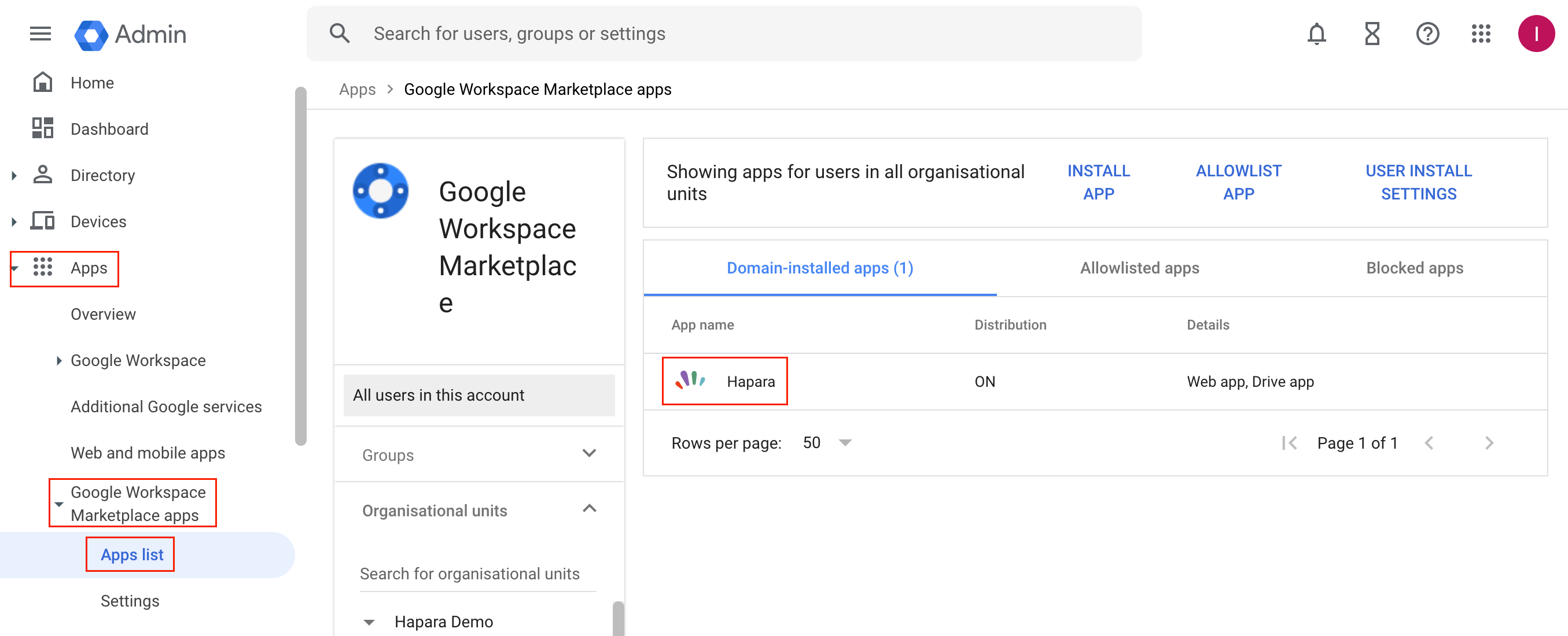Click the Apps breadcrumb link
The width and height of the screenshot is (1568, 636).
(358, 90)
